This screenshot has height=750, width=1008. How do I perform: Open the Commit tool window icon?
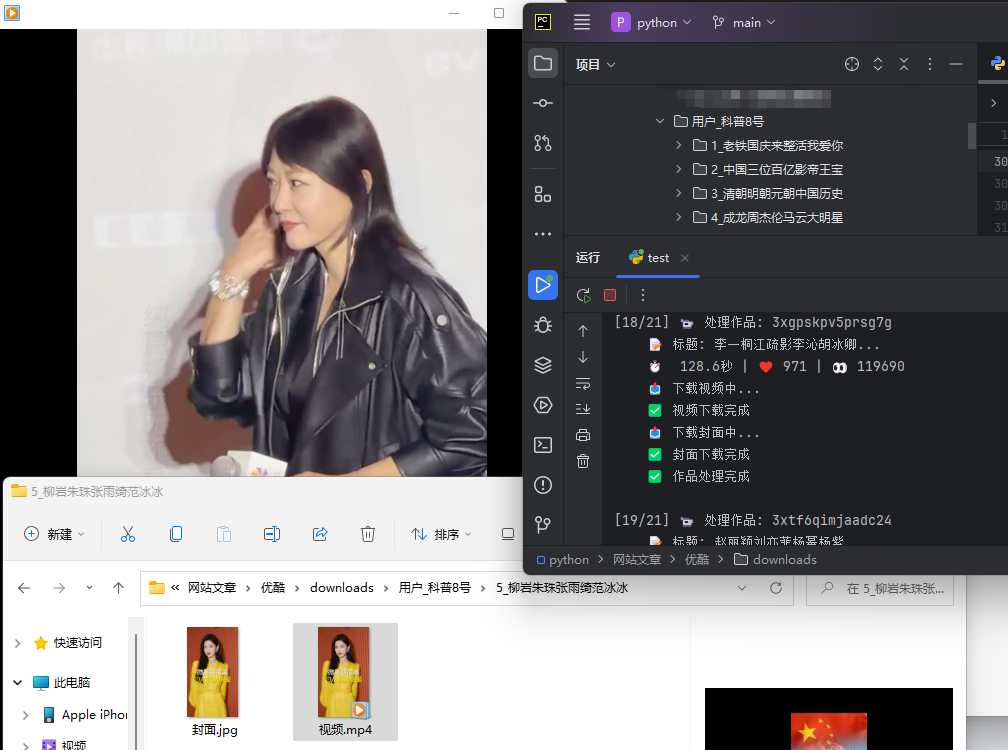pyautogui.click(x=543, y=103)
